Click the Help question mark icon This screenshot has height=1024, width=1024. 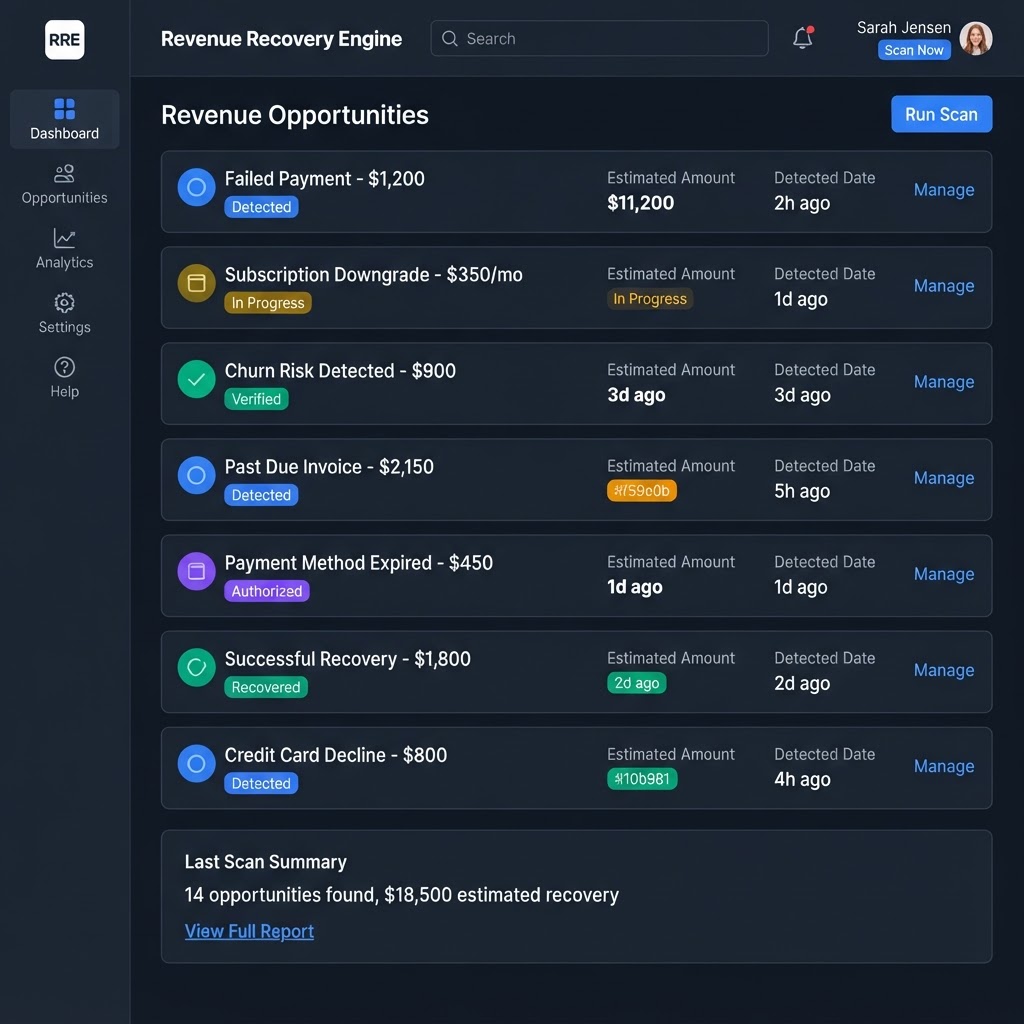(x=64, y=367)
